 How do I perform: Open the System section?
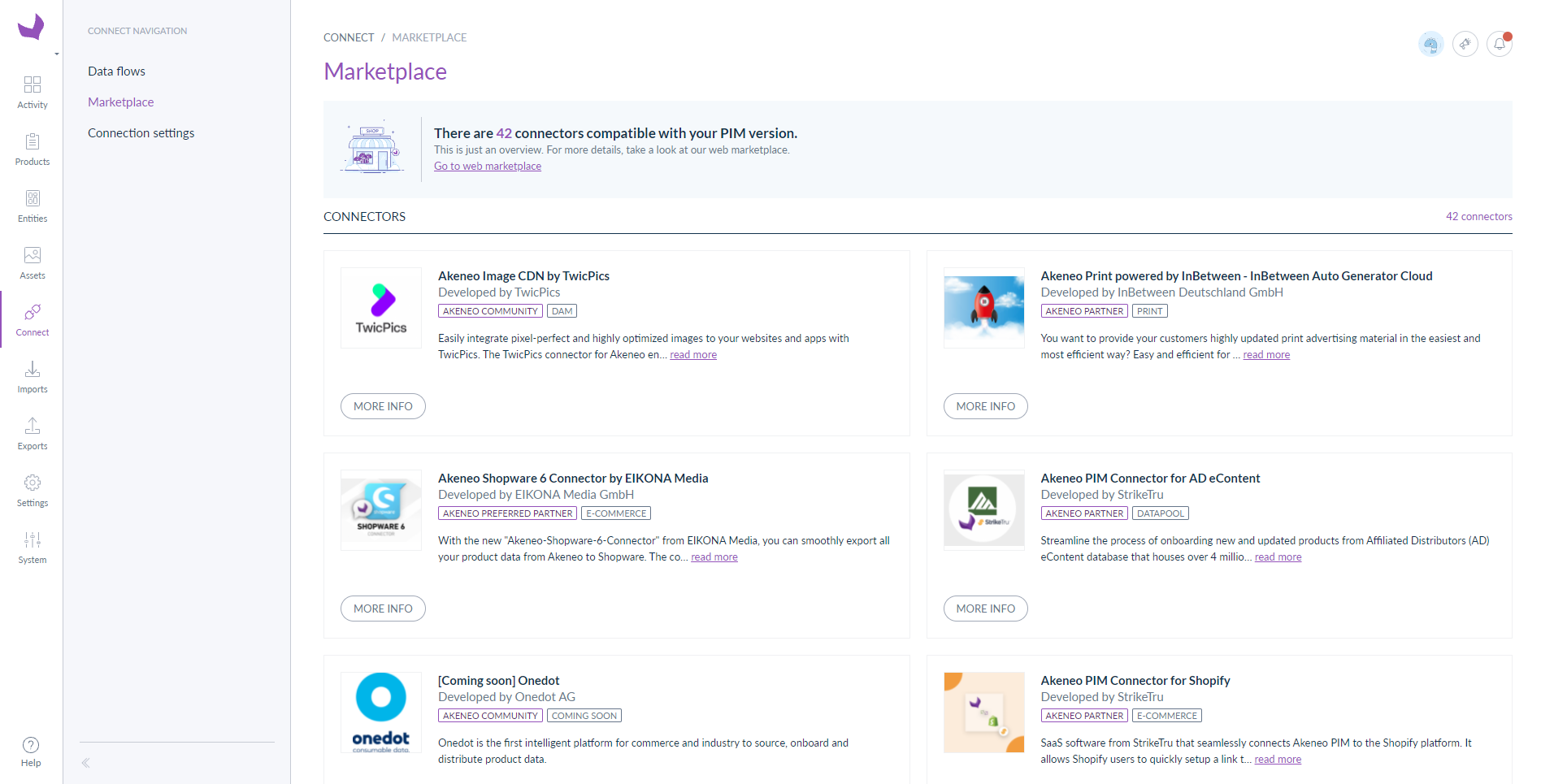[x=33, y=548]
